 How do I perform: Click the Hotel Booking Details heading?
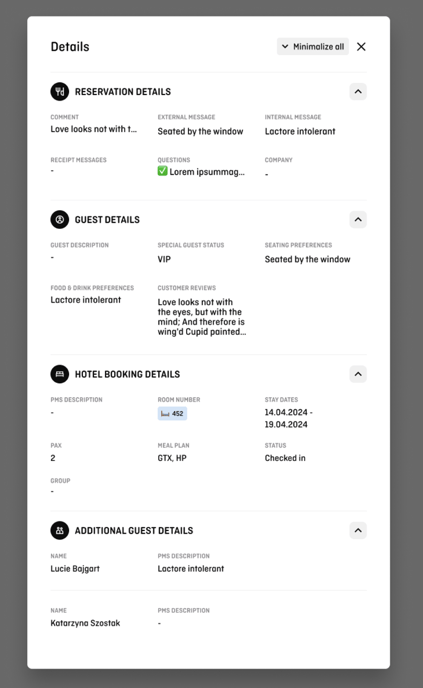click(127, 374)
